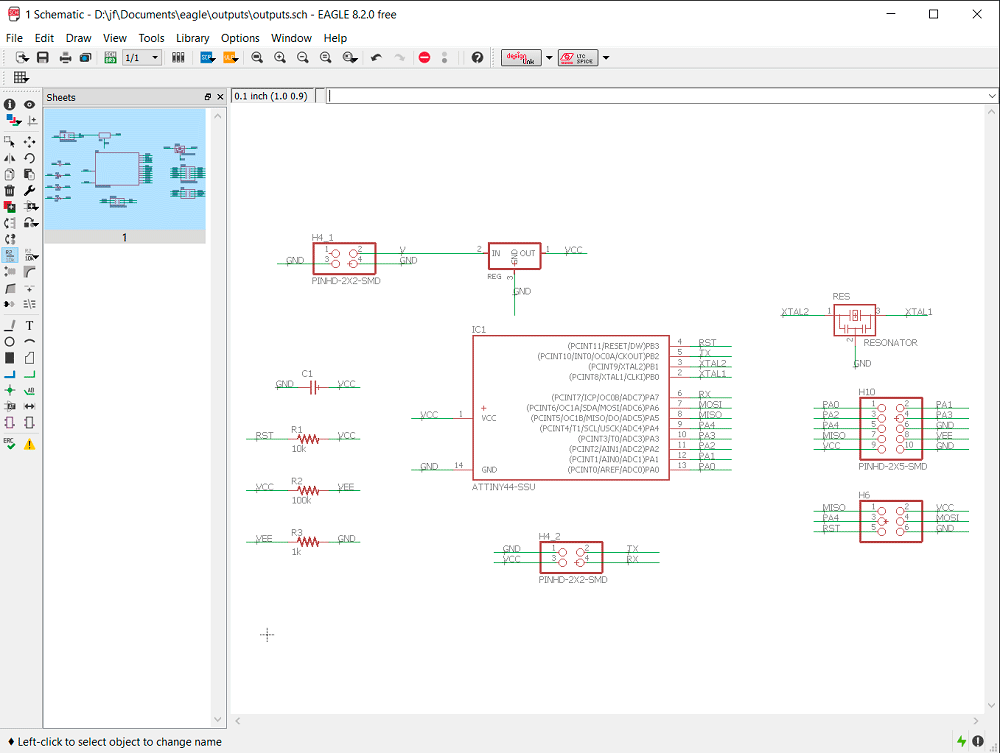Open the Options menu
Viewport: 1000px width, 753px height.
pyautogui.click(x=240, y=38)
